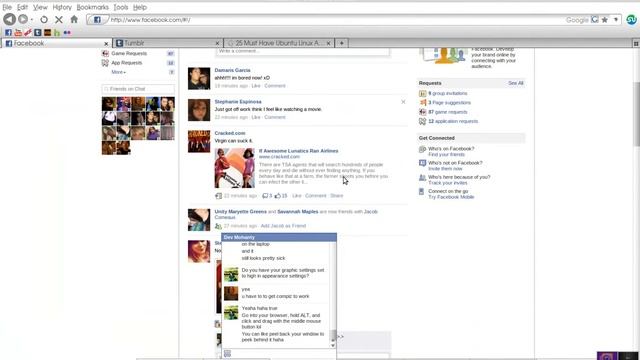Click the browser Forward button
This screenshot has width=640, height=360.
23,19
